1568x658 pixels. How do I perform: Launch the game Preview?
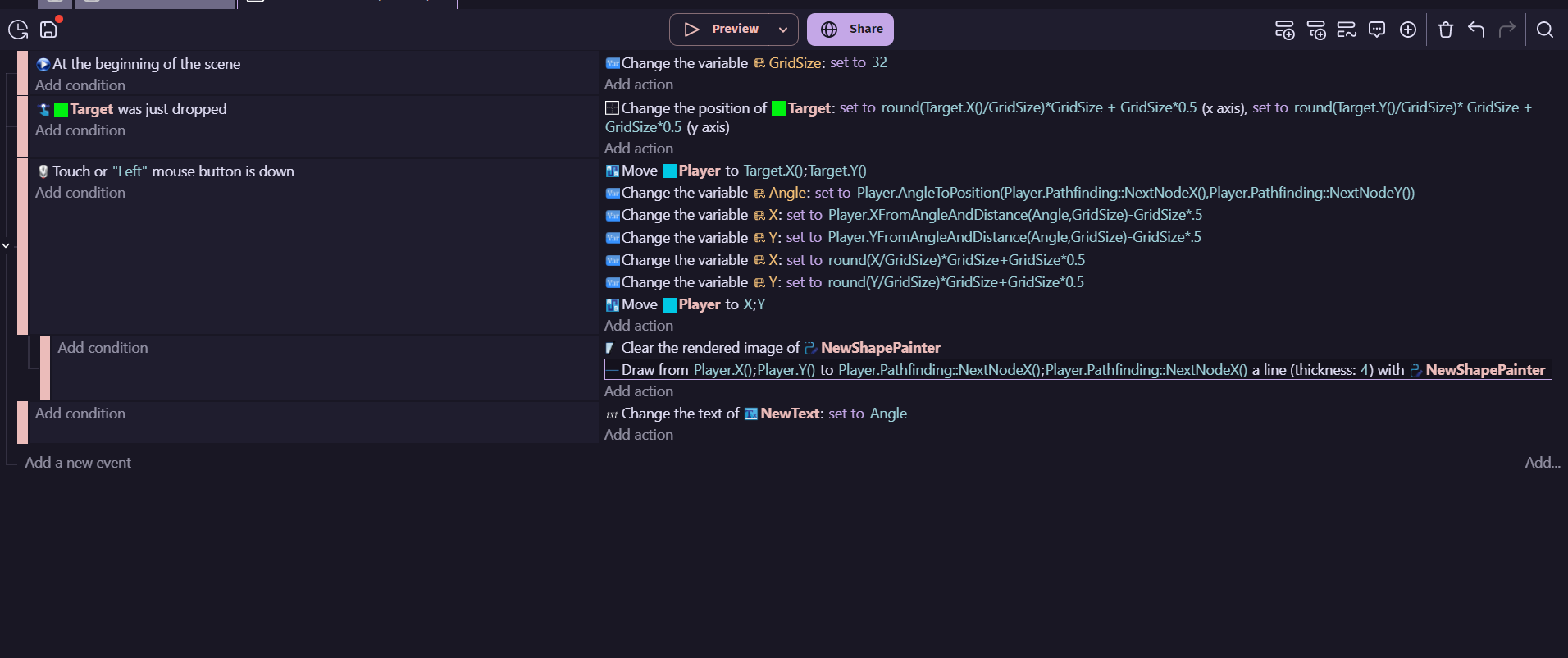click(x=720, y=30)
